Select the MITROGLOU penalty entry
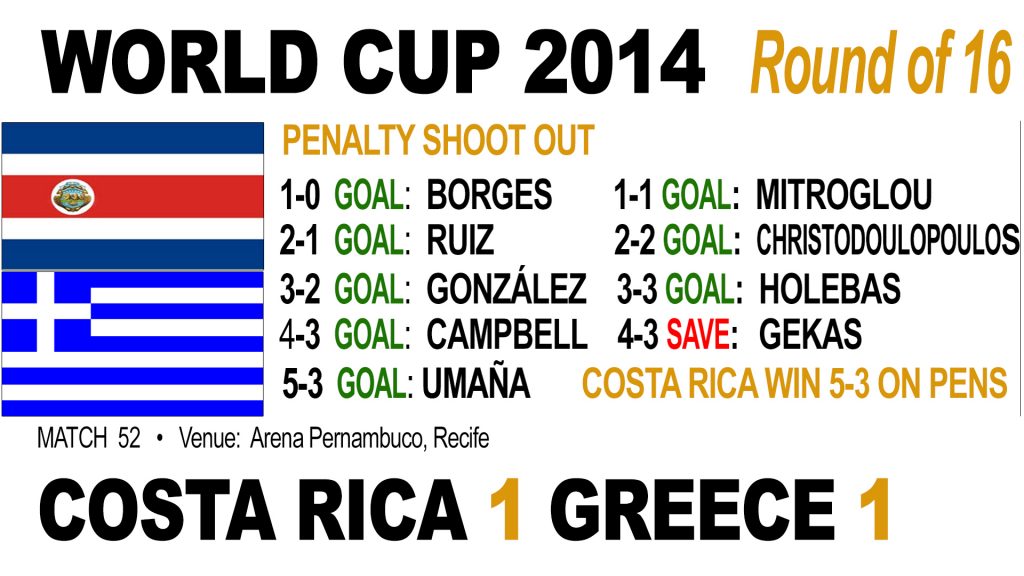This screenshot has height=576, width=1024. [773, 195]
